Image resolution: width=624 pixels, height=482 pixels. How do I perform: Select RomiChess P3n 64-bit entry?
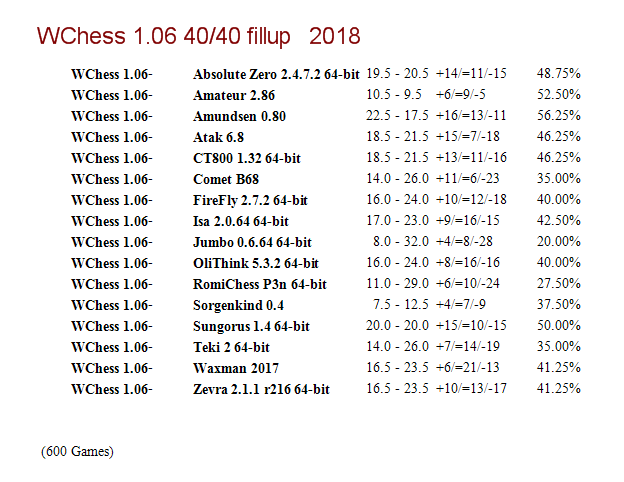259,284
